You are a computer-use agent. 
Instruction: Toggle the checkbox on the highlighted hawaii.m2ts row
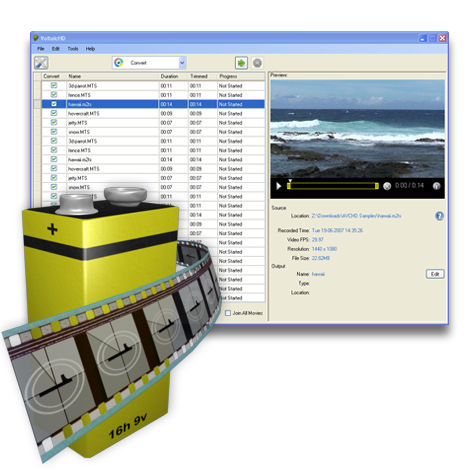(x=54, y=104)
